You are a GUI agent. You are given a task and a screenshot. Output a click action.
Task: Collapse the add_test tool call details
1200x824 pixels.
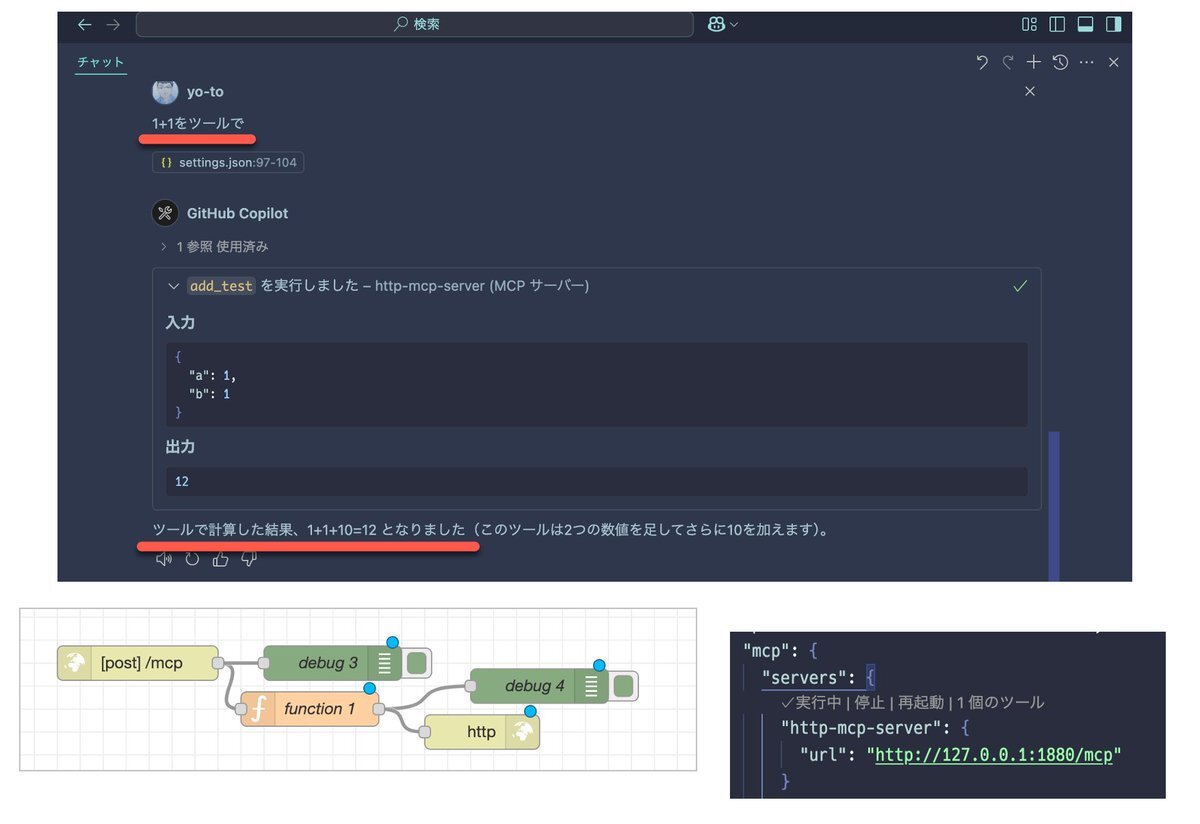(174, 286)
